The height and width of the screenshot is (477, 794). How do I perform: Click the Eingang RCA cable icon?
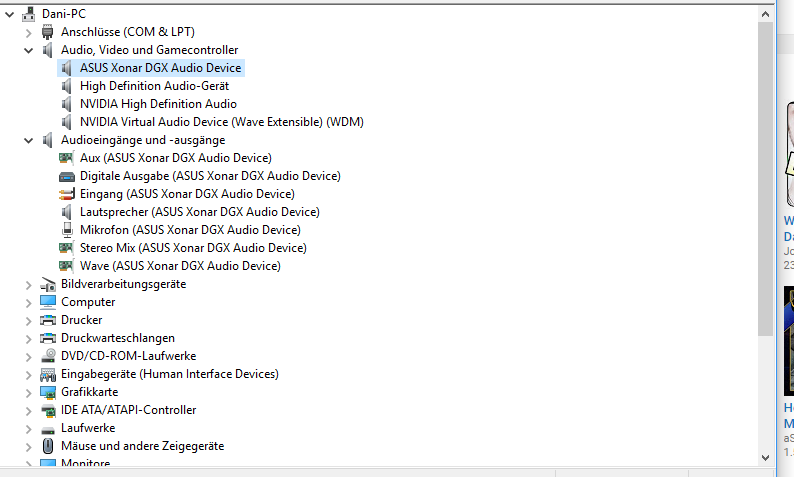point(66,194)
